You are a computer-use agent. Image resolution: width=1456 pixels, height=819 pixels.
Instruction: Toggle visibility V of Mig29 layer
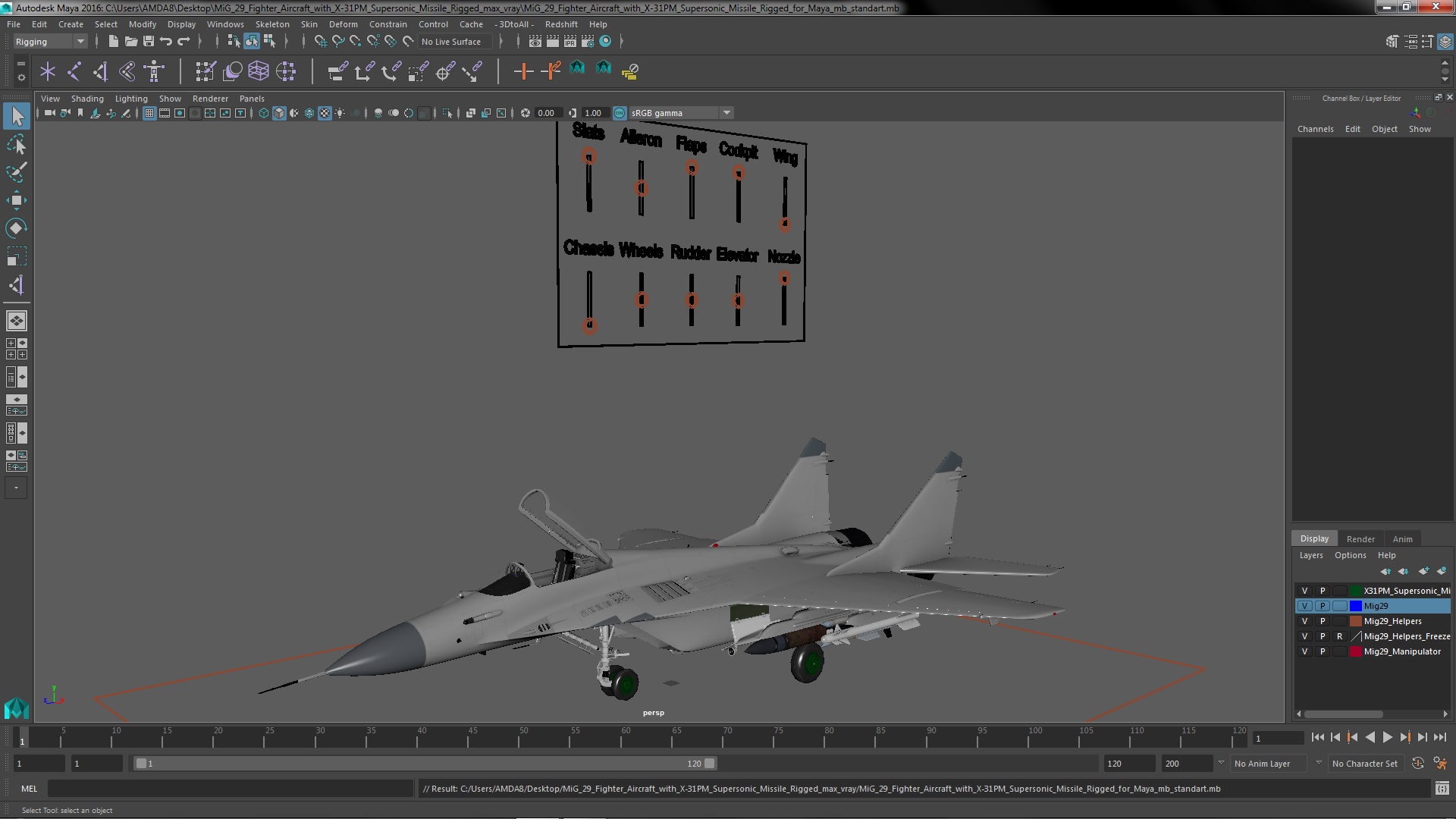pyautogui.click(x=1304, y=606)
